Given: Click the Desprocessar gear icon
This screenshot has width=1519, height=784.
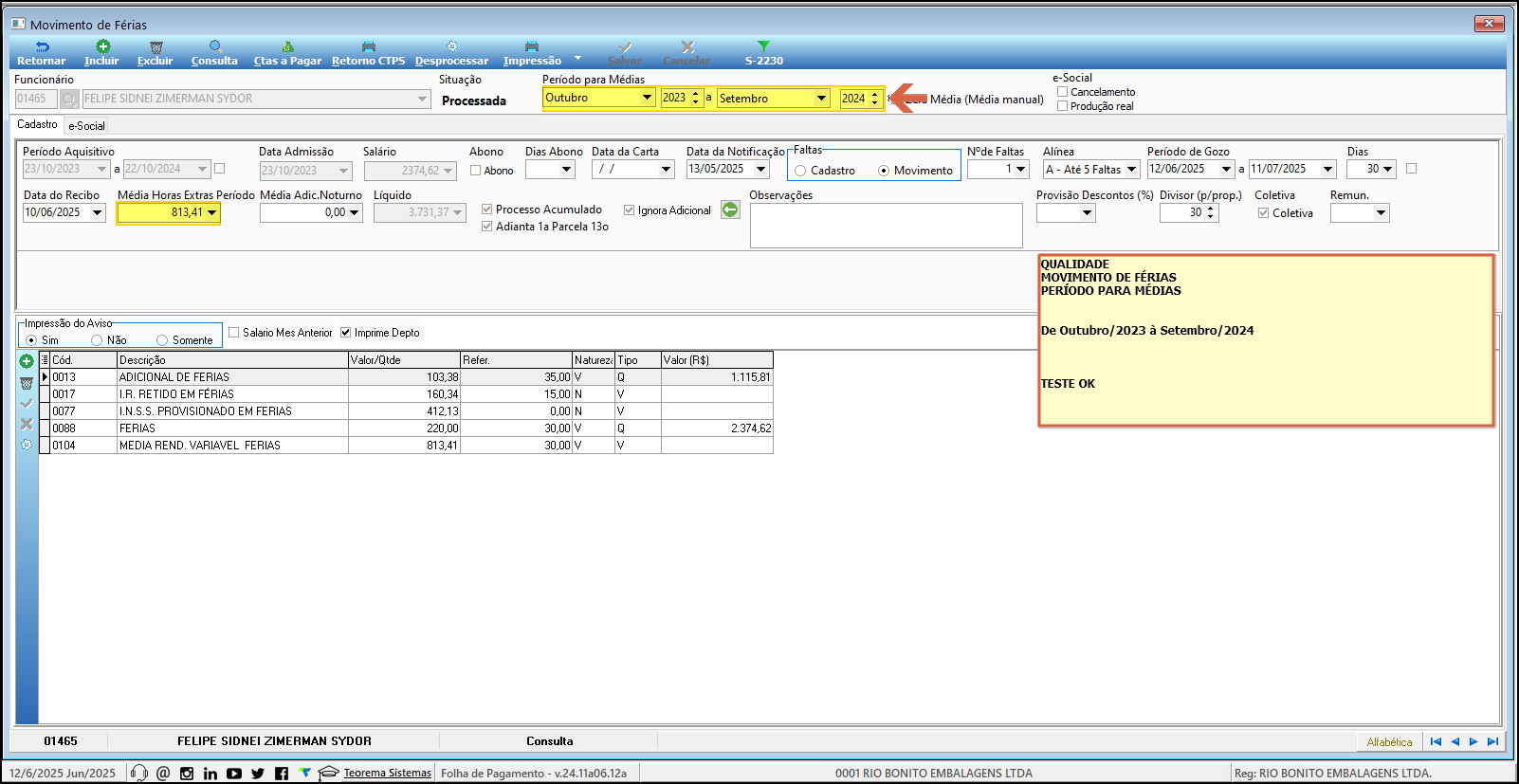Looking at the screenshot, I should 452,46.
